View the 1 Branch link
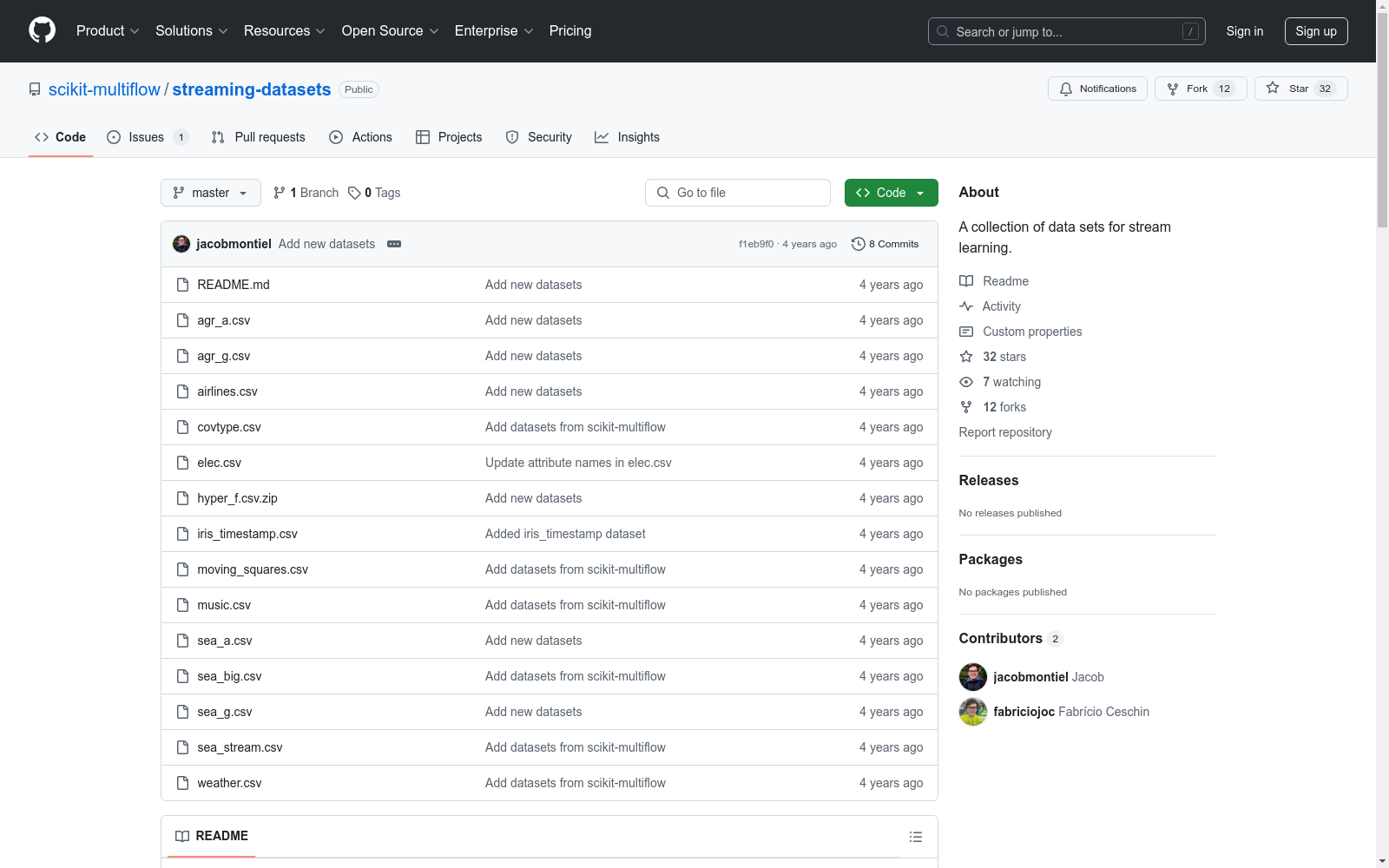 pyautogui.click(x=306, y=193)
